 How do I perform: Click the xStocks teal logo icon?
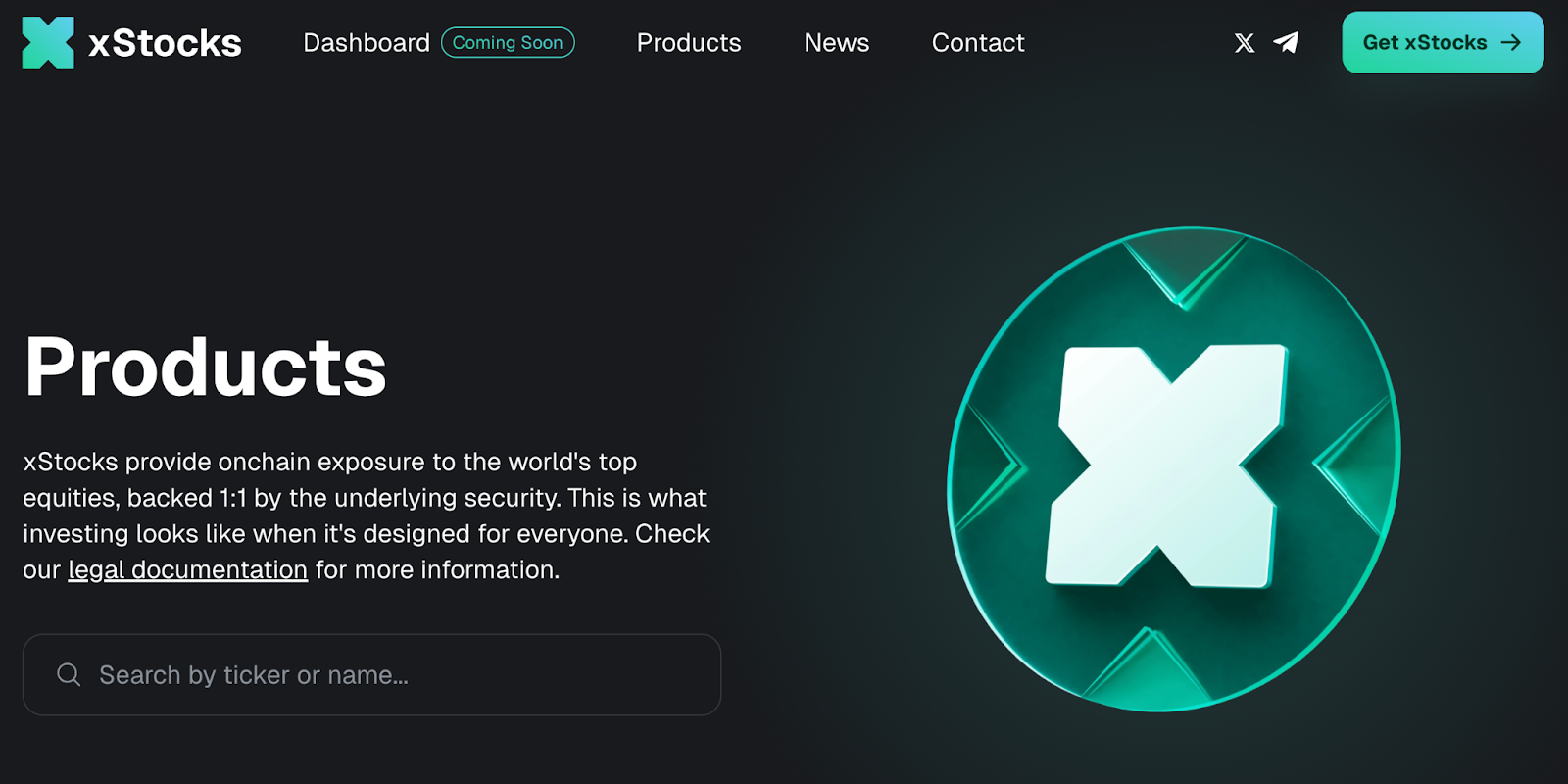click(x=48, y=43)
